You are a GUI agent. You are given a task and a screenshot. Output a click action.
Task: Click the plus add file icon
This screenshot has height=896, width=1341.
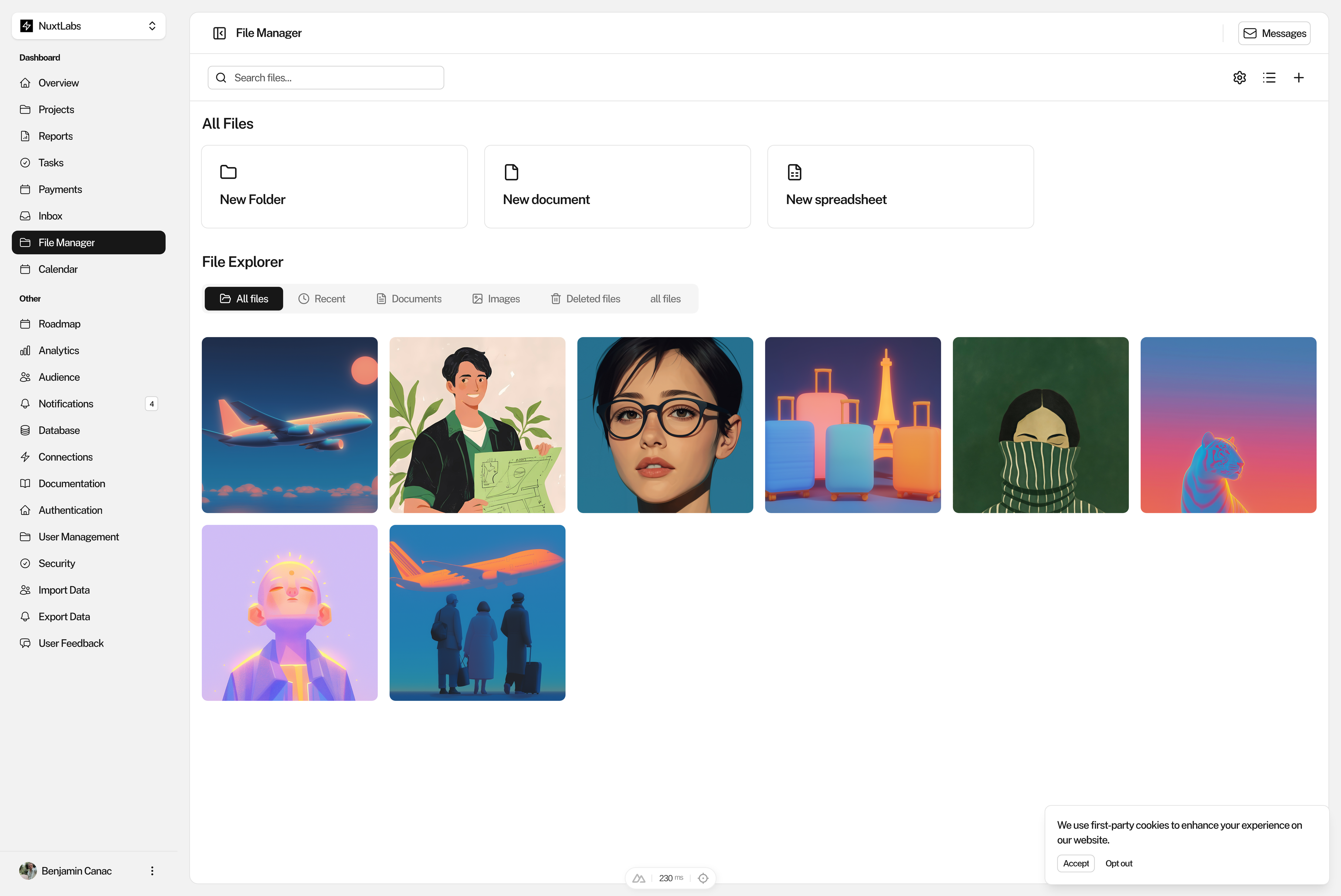(x=1299, y=78)
